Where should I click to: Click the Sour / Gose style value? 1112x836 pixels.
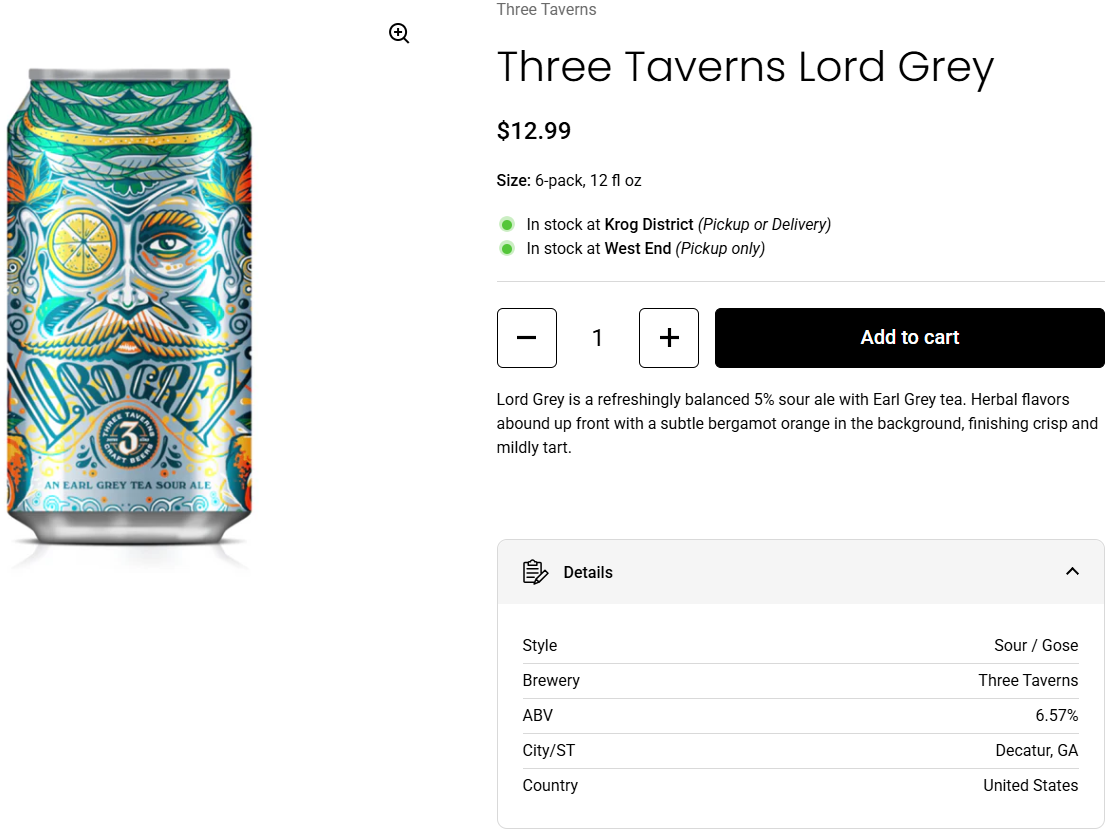[x=1036, y=645]
